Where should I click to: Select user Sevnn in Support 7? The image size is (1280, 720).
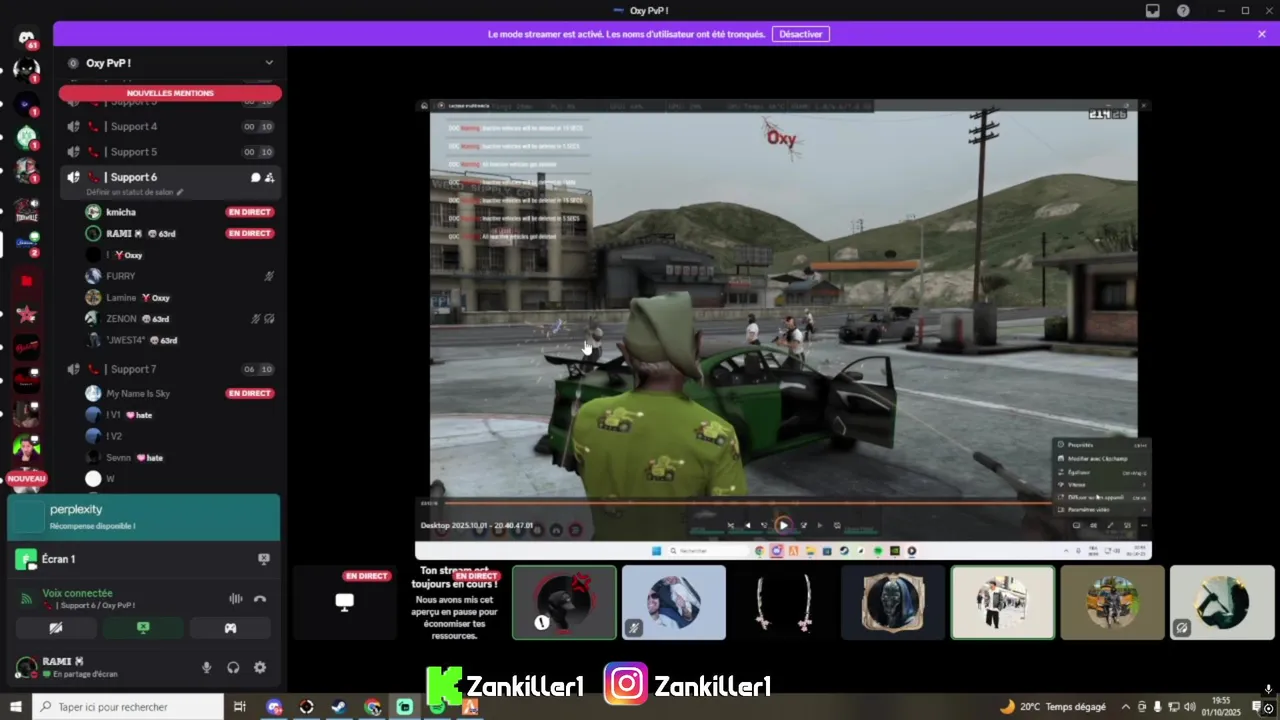118,457
